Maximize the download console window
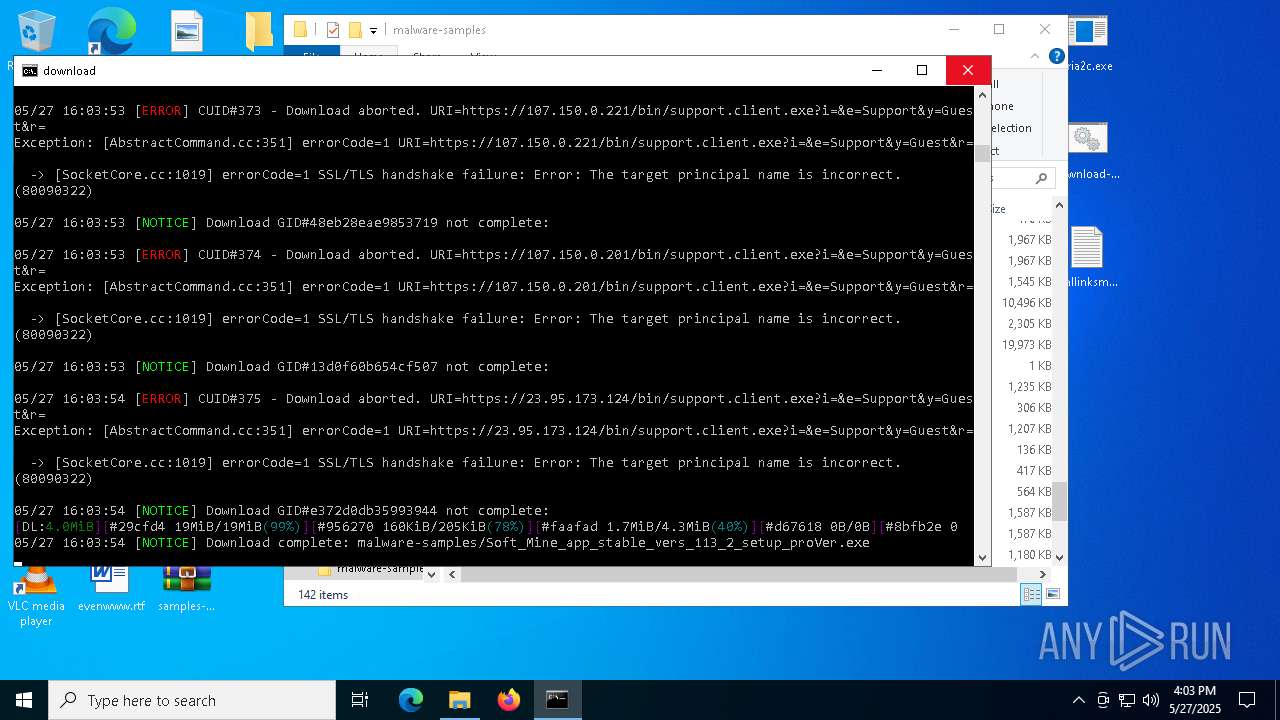Image resolution: width=1280 pixels, height=720 pixels. 922,70
